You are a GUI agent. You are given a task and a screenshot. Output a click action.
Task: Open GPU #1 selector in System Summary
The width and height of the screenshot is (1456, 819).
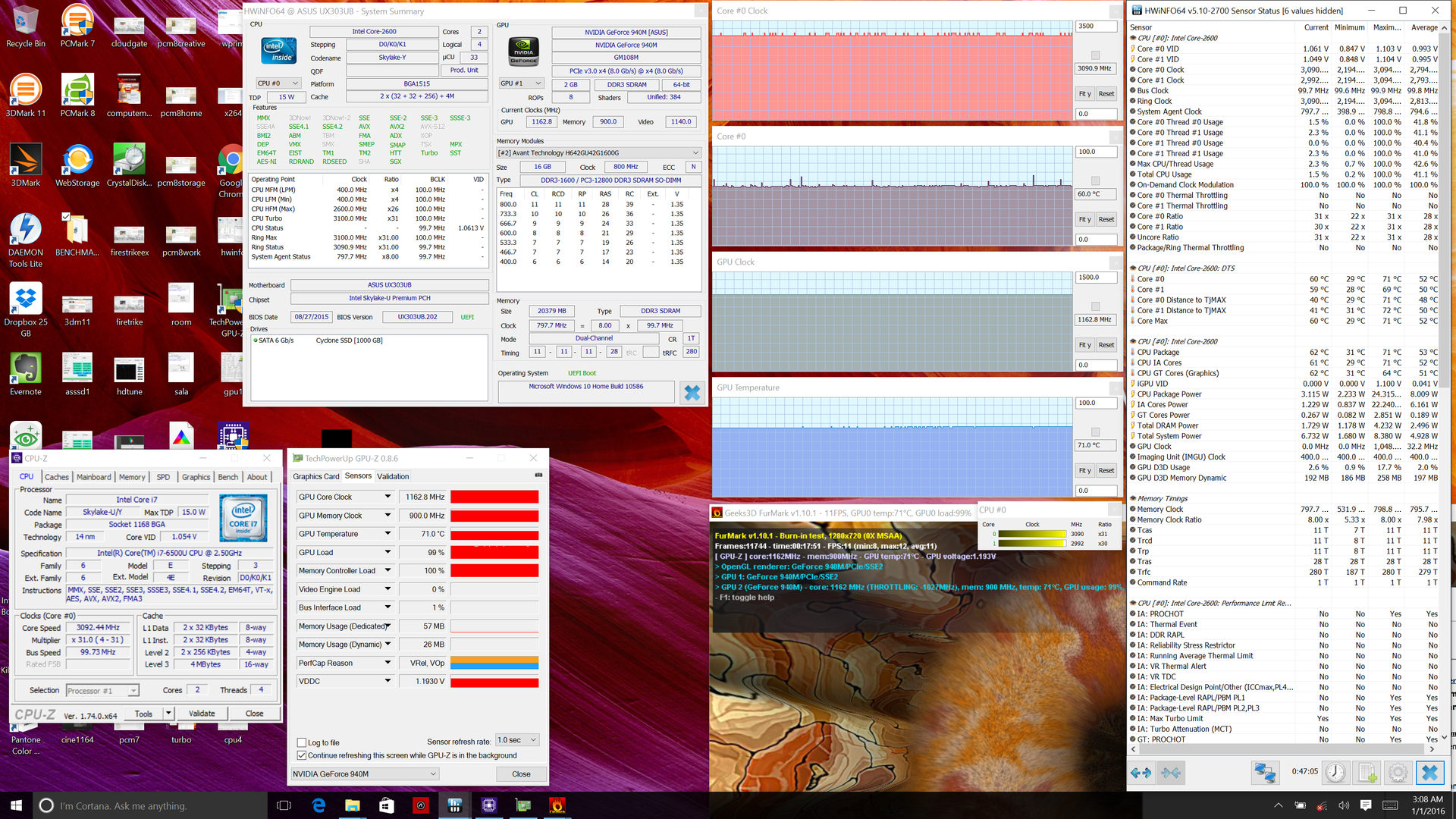521,83
